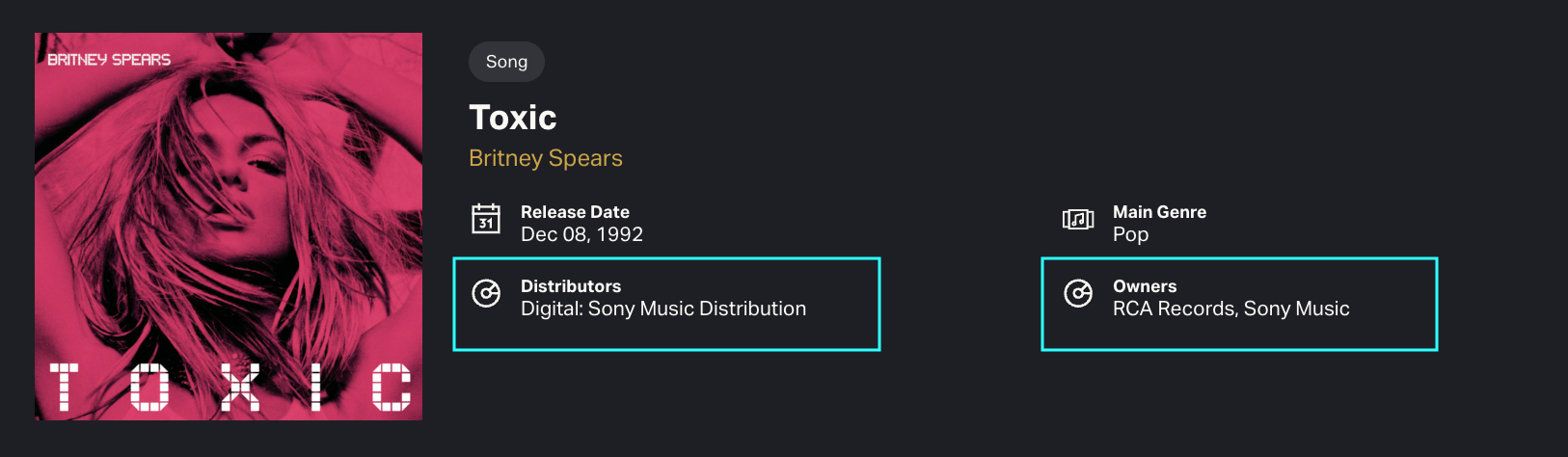Viewport: 1568px width, 457px height.
Task: Click the calendar icon beside Release Date
Action: click(x=486, y=219)
